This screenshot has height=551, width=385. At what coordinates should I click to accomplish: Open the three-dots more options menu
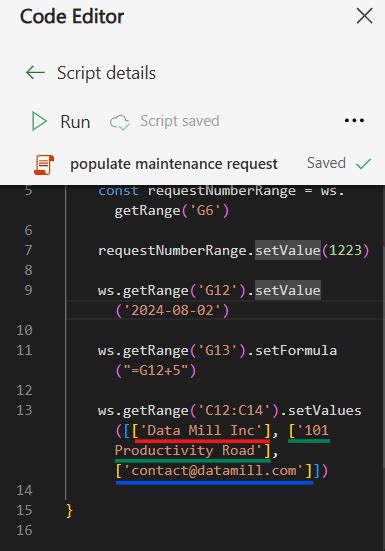pos(354,121)
